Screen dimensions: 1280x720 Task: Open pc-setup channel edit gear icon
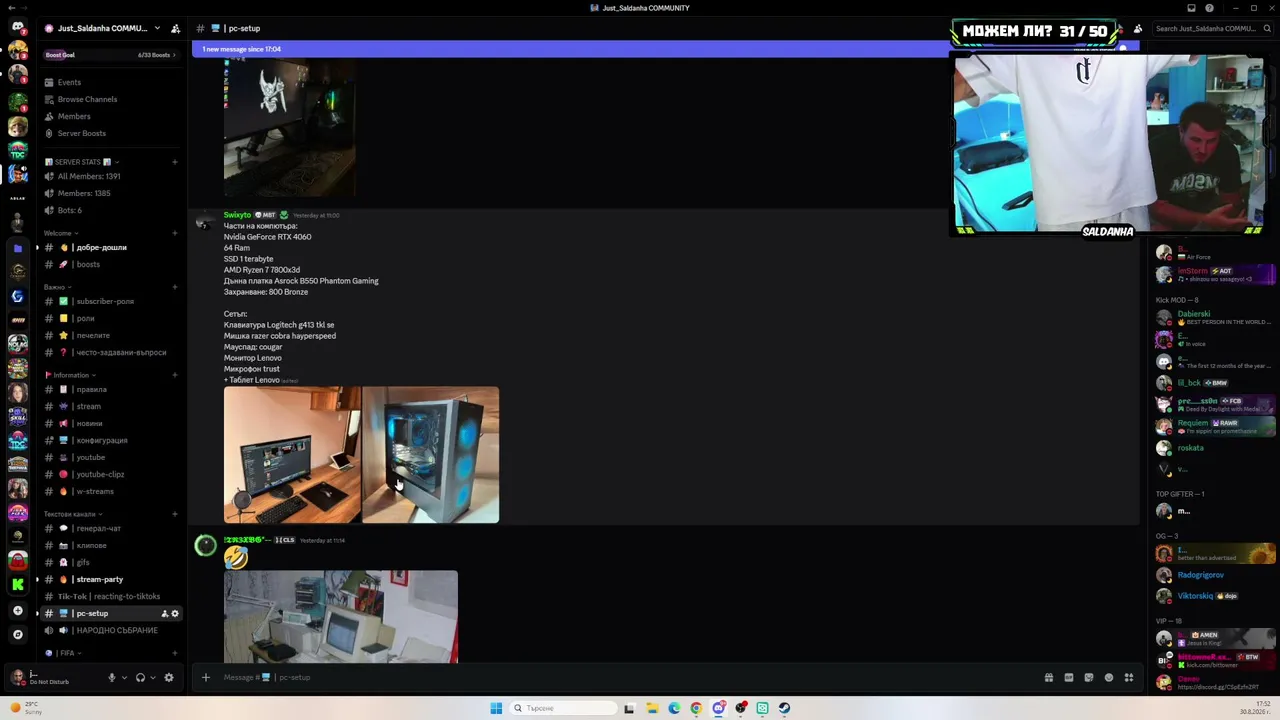(x=175, y=613)
